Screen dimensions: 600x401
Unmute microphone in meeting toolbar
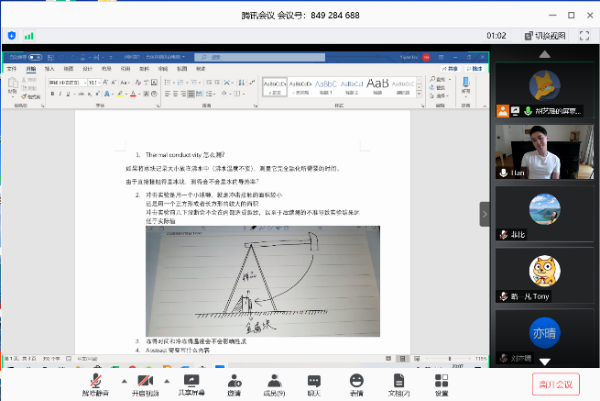(97, 381)
